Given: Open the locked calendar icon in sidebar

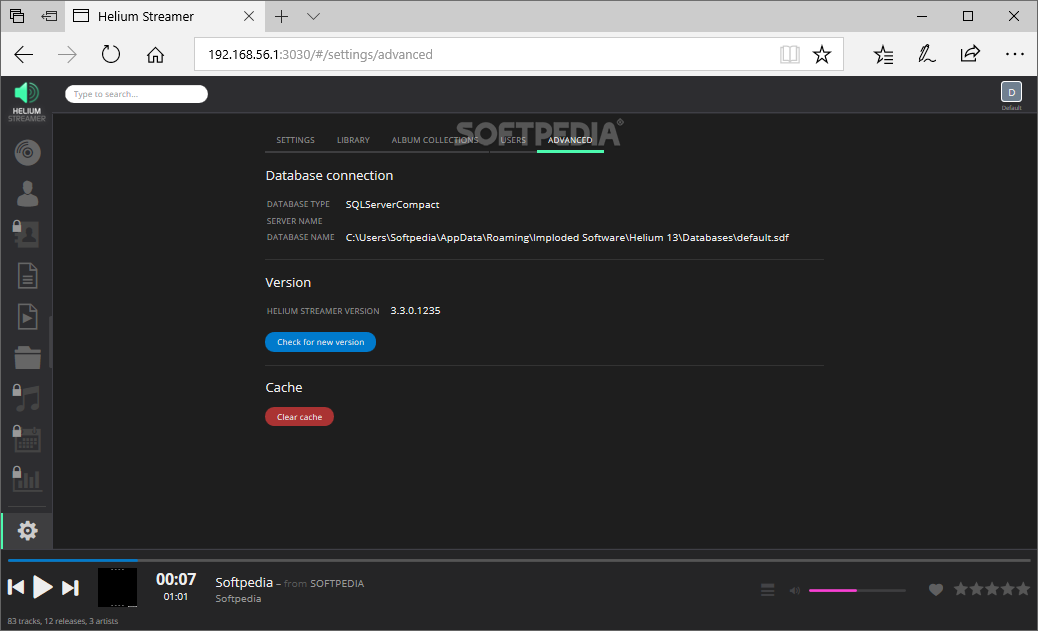Looking at the screenshot, I should tap(26, 438).
